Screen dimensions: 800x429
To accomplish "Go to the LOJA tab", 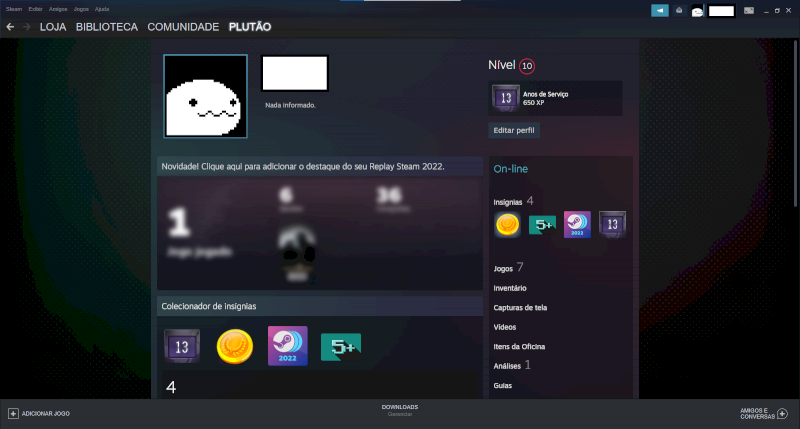I will (x=53, y=27).
